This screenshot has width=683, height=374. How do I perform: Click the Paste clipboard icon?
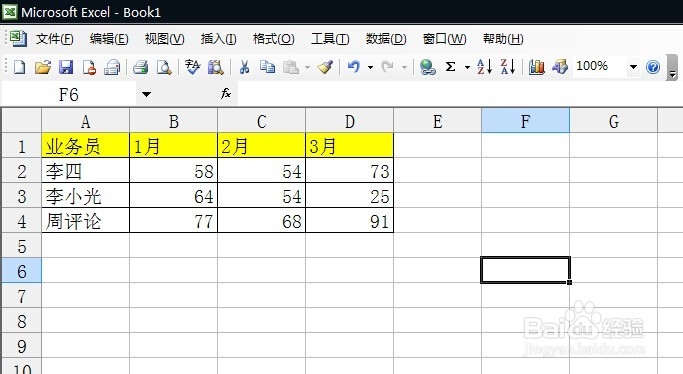coord(291,67)
